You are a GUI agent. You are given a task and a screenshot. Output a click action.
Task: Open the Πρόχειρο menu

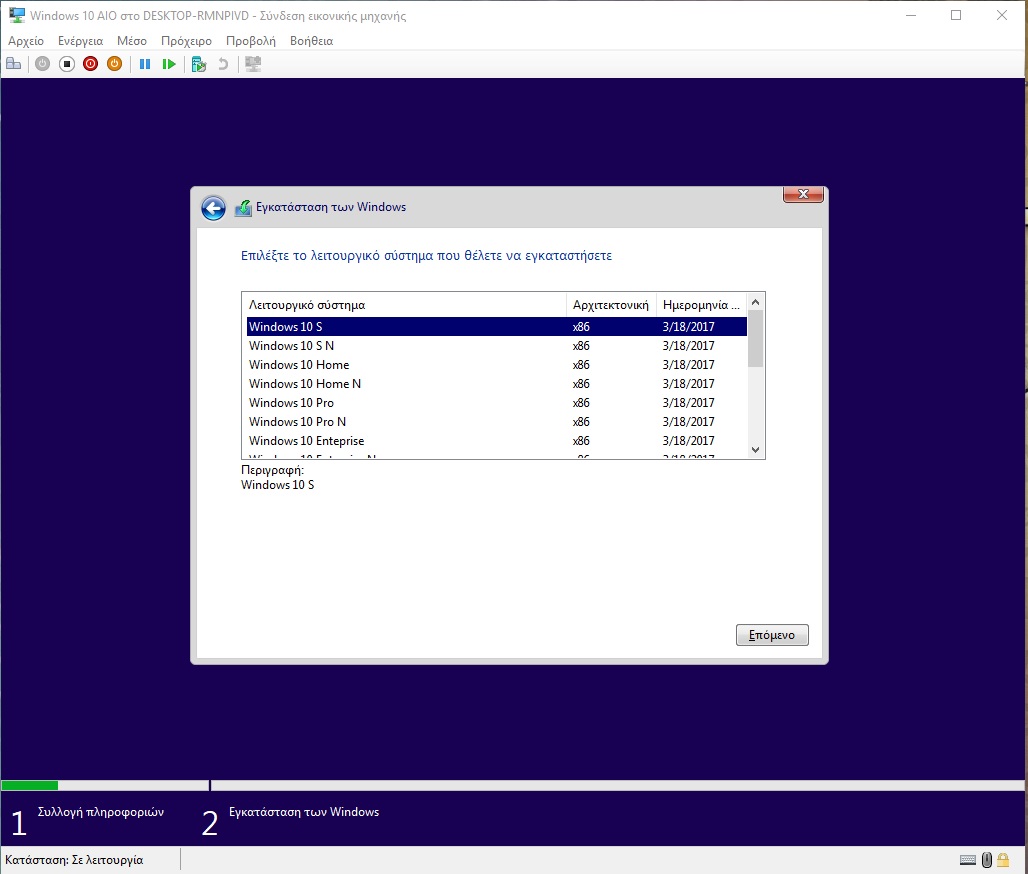point(186,41)
